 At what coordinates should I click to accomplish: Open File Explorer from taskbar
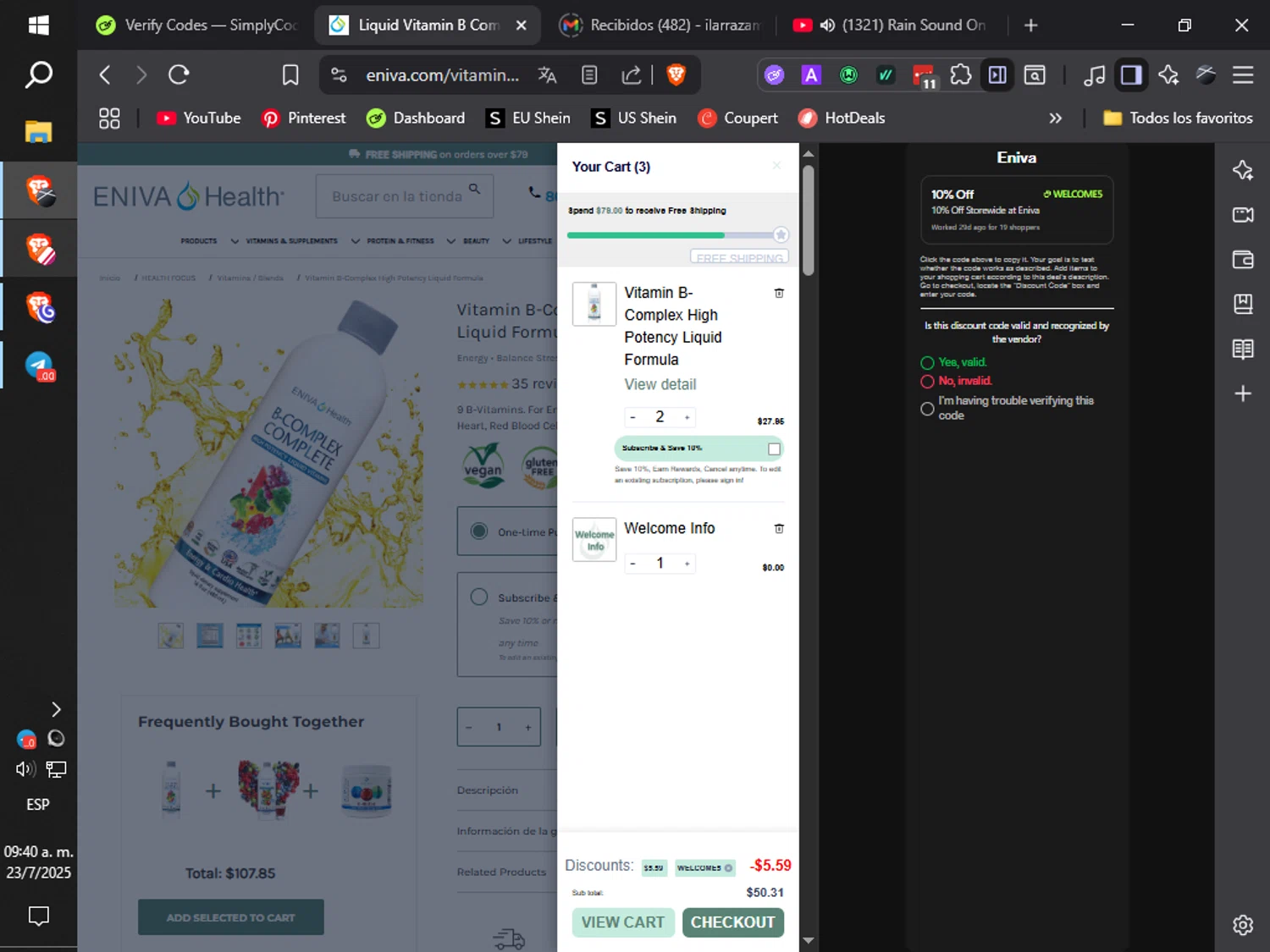(38, 131)
